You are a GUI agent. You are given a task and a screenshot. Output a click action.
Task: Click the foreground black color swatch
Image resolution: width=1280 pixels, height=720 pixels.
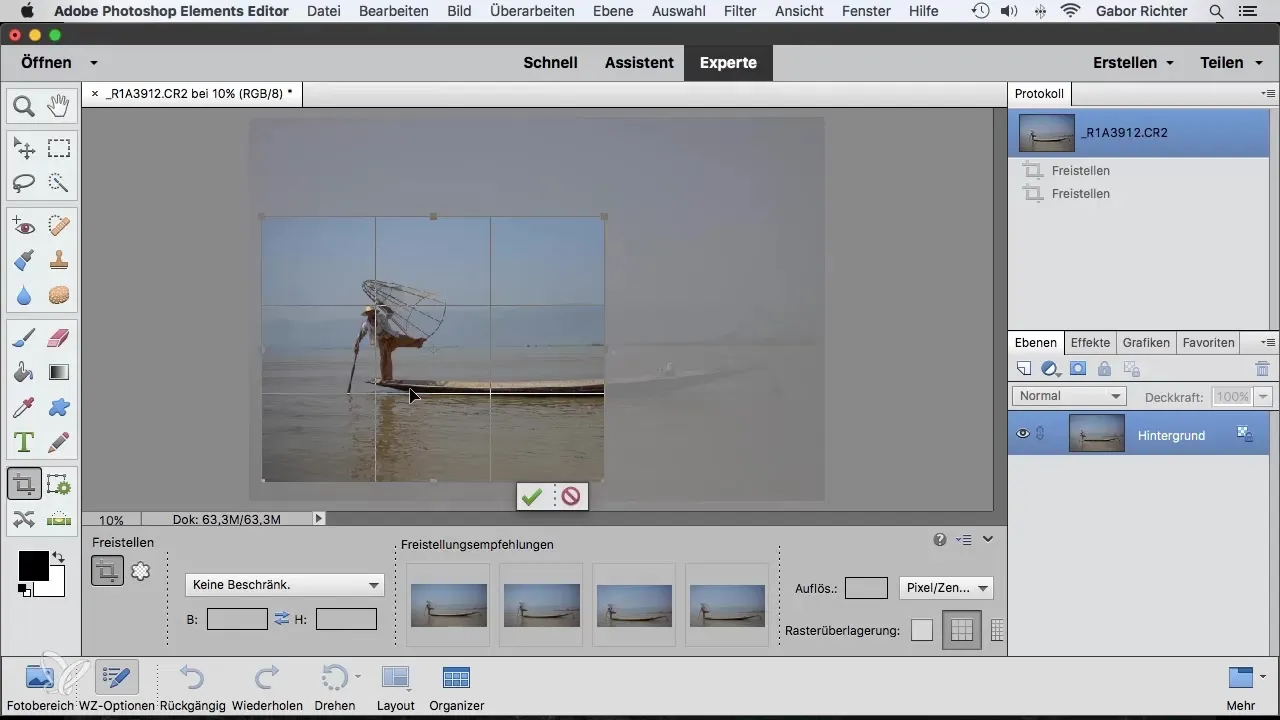pos(33,565)
